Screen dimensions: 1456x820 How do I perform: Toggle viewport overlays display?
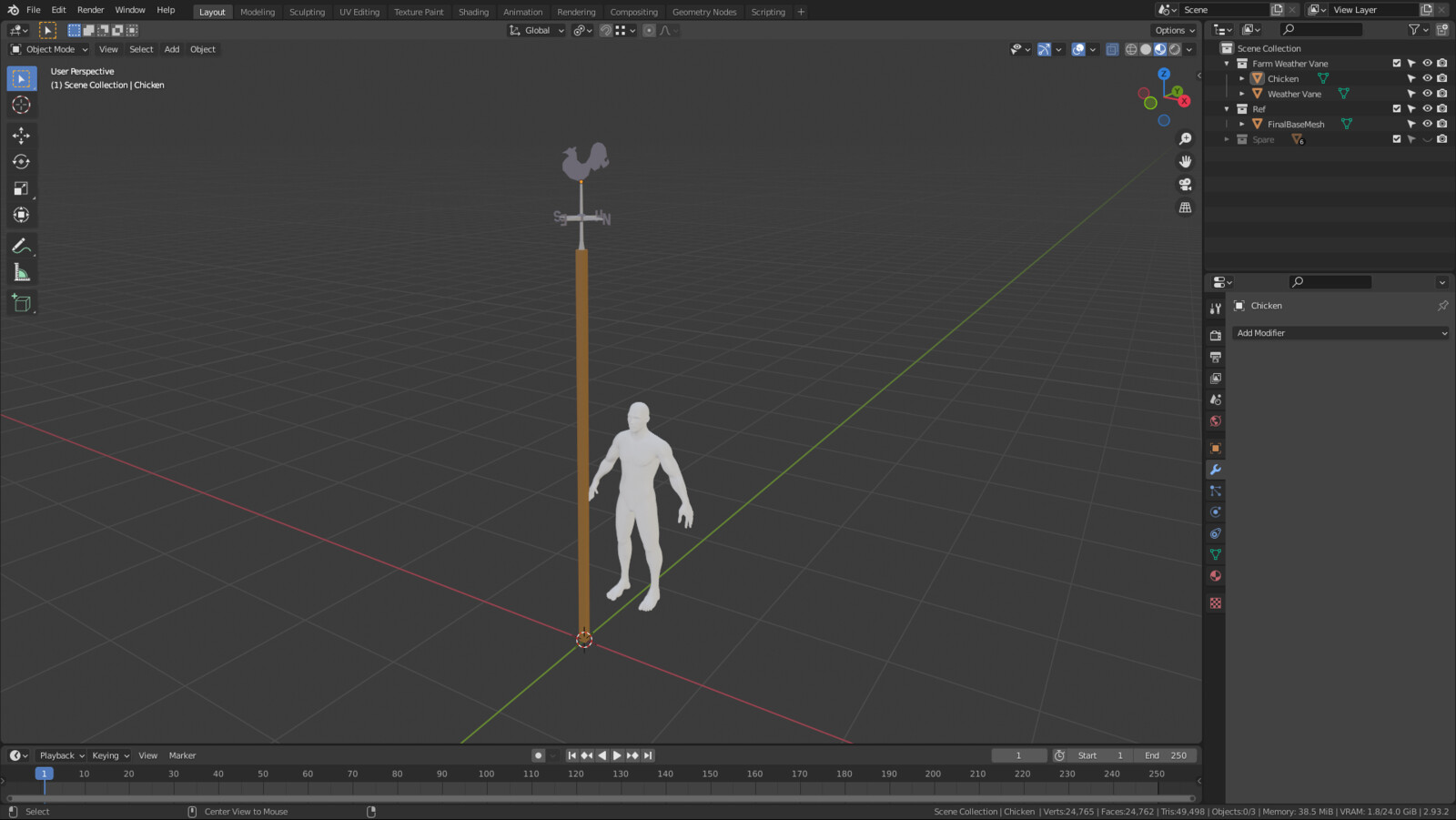coord(1078,49)
